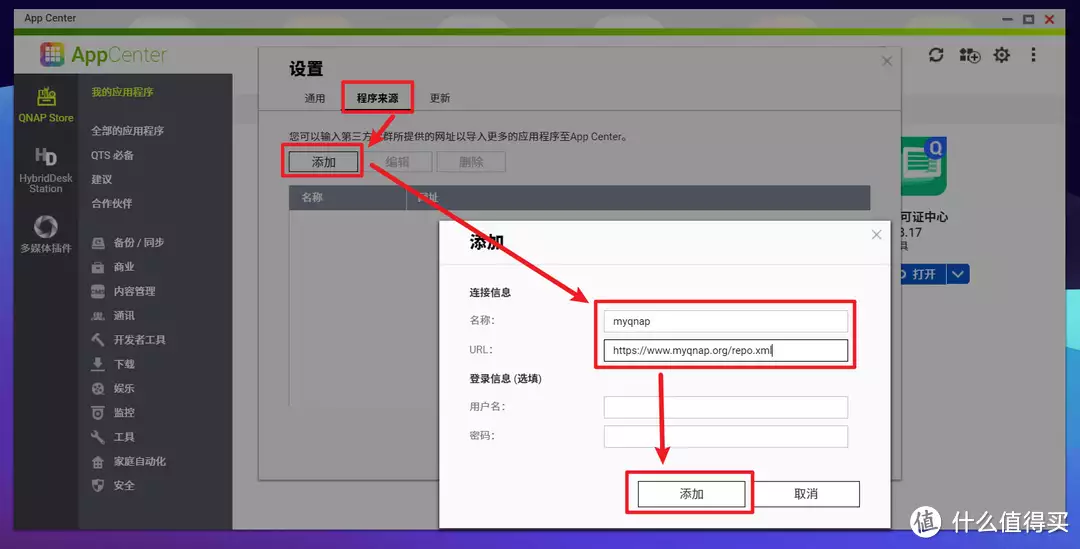Click the 名称 column header
Screen dimensions: 1080x549
pos(347,198)
